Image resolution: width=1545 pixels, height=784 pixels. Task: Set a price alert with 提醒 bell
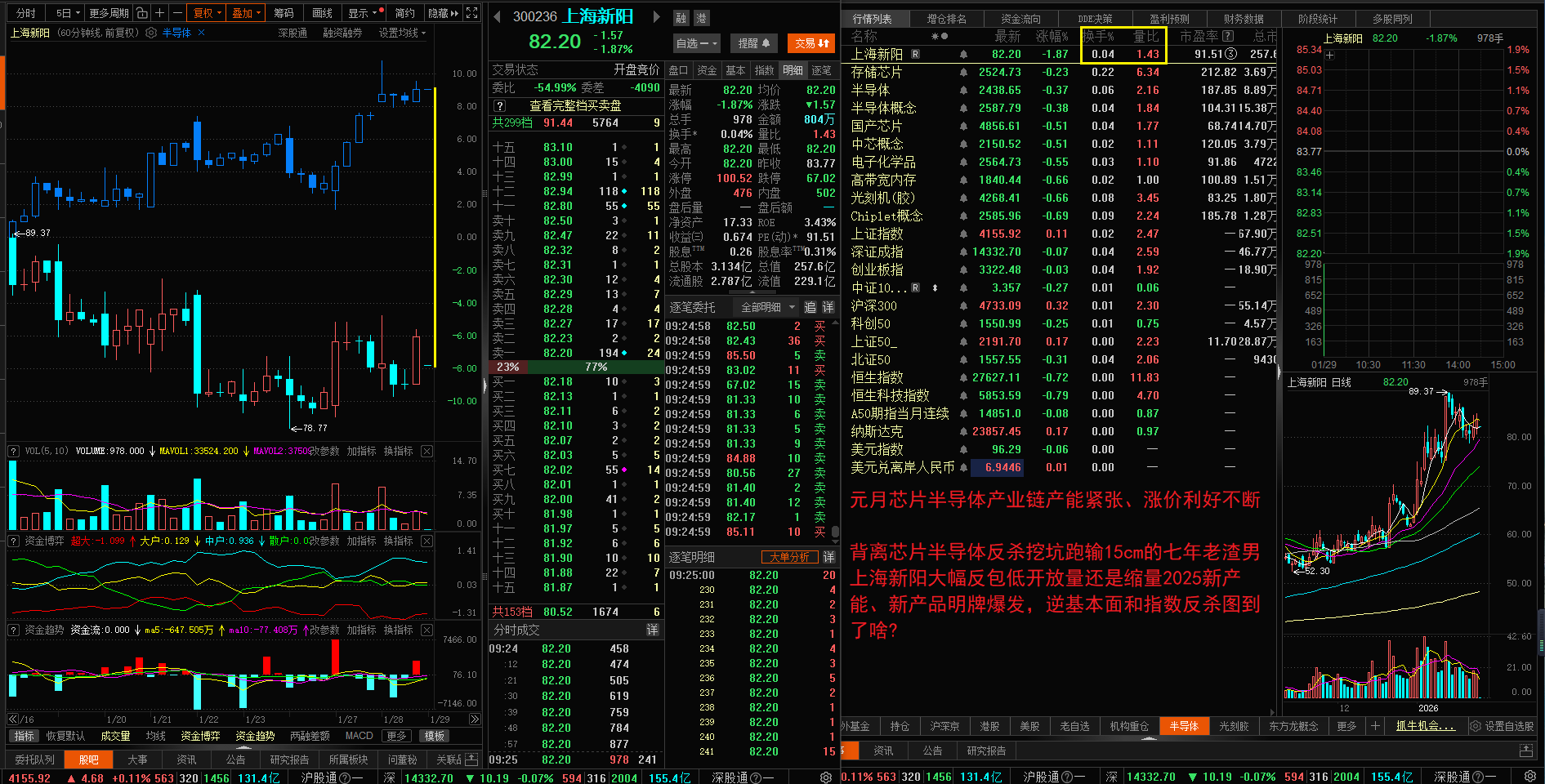755,43
